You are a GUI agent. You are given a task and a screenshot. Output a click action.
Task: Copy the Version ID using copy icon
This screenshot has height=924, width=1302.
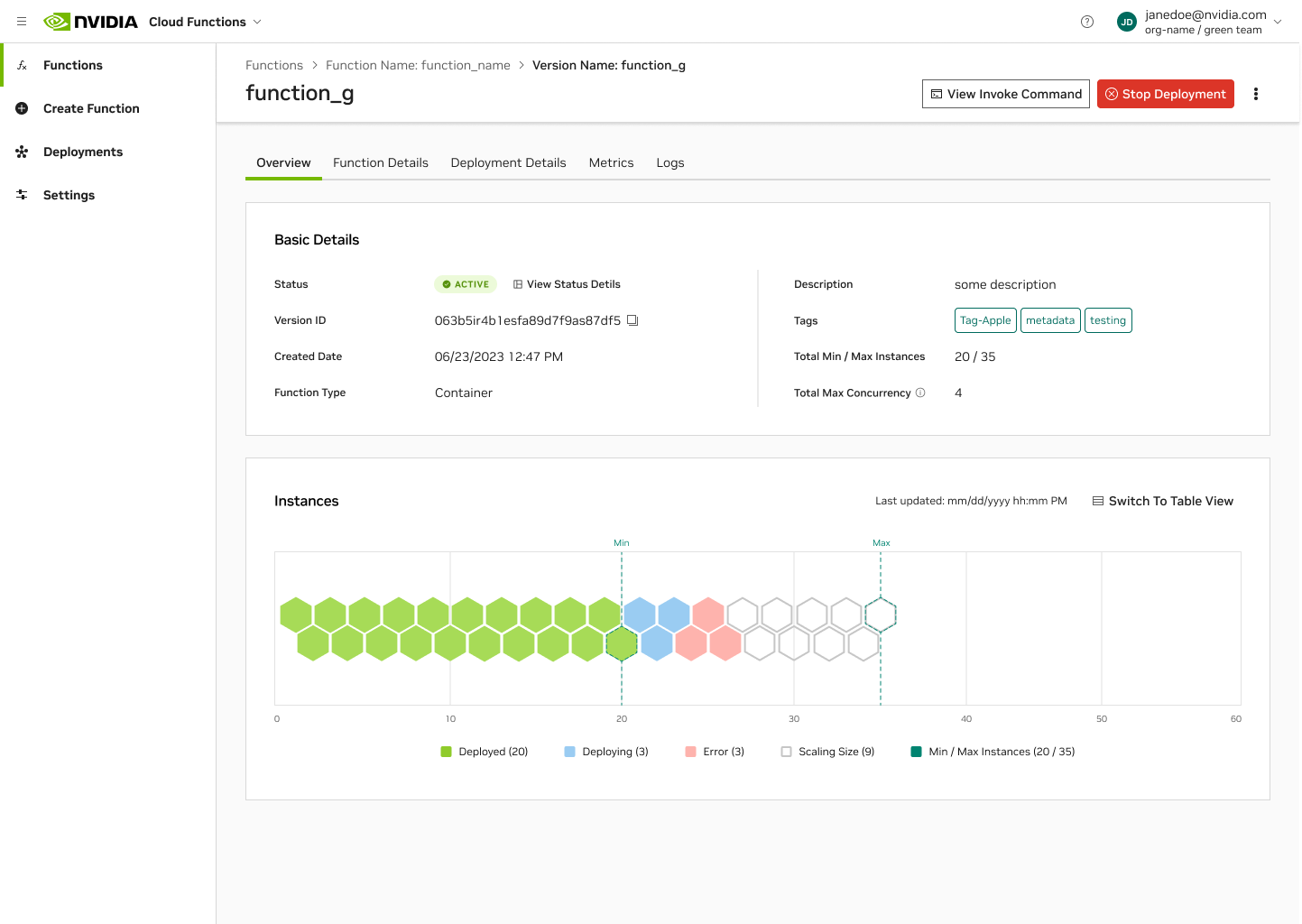tap(633, 320)
